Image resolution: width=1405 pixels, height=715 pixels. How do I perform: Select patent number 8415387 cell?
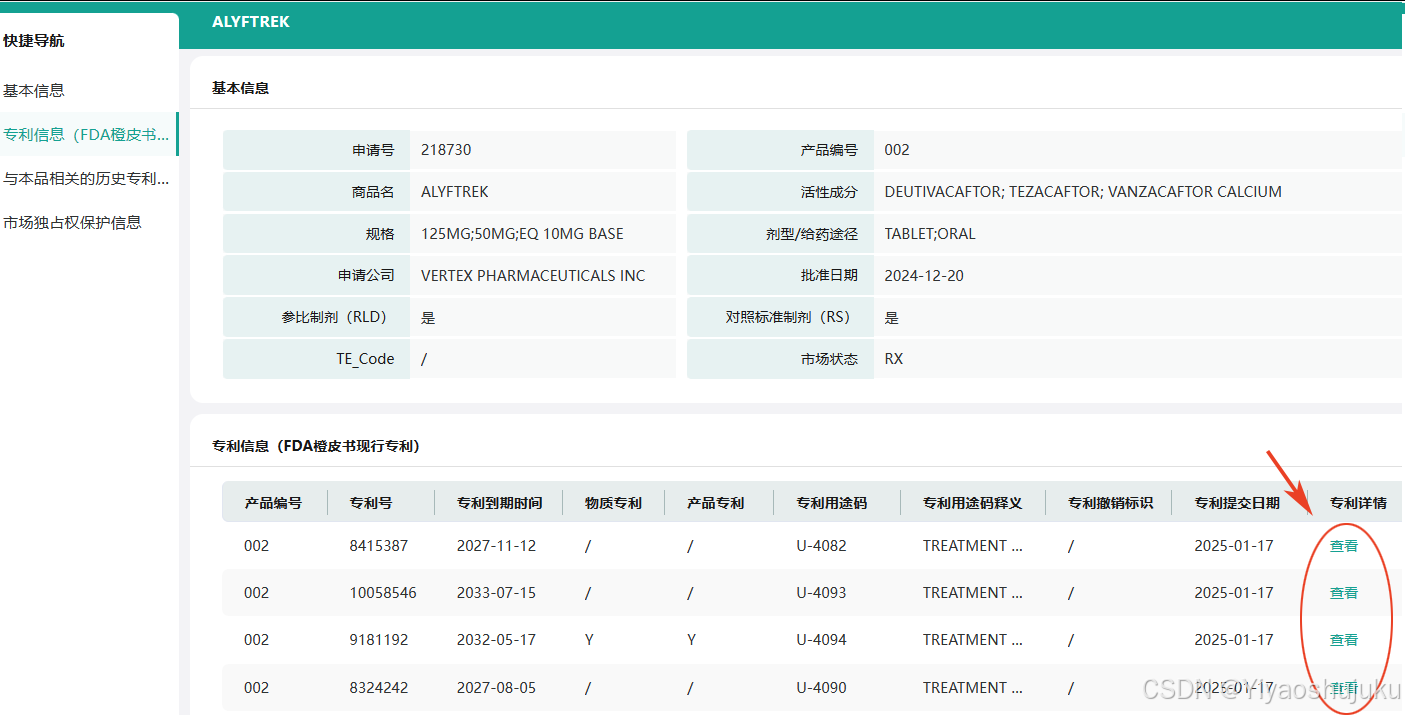point(378,546)
